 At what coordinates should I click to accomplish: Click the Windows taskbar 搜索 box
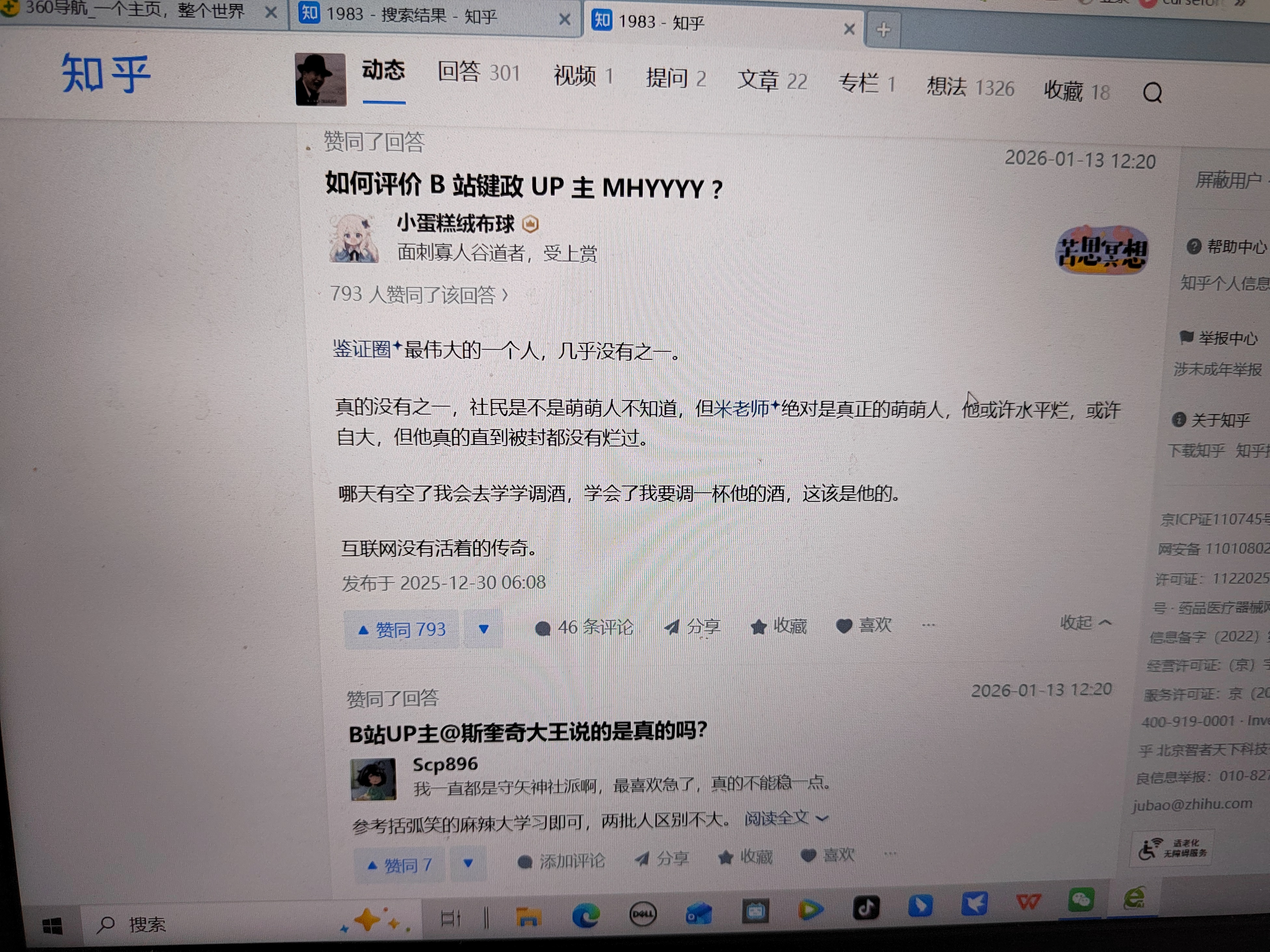(x=147, y=924)
